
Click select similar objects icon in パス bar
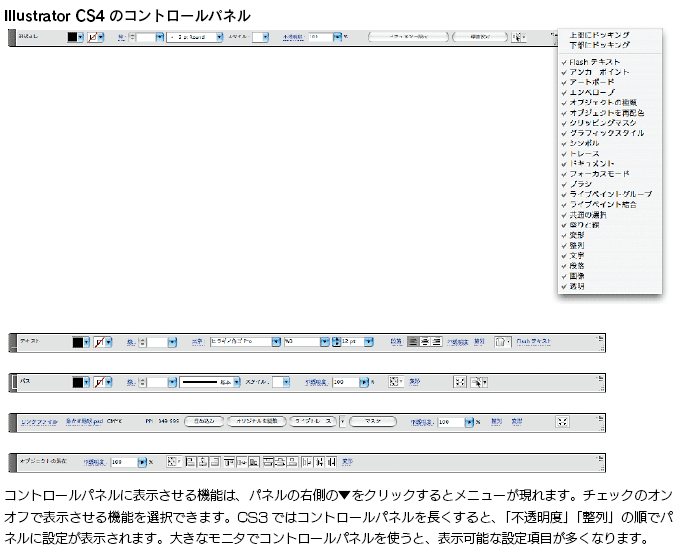pos(479,382)
